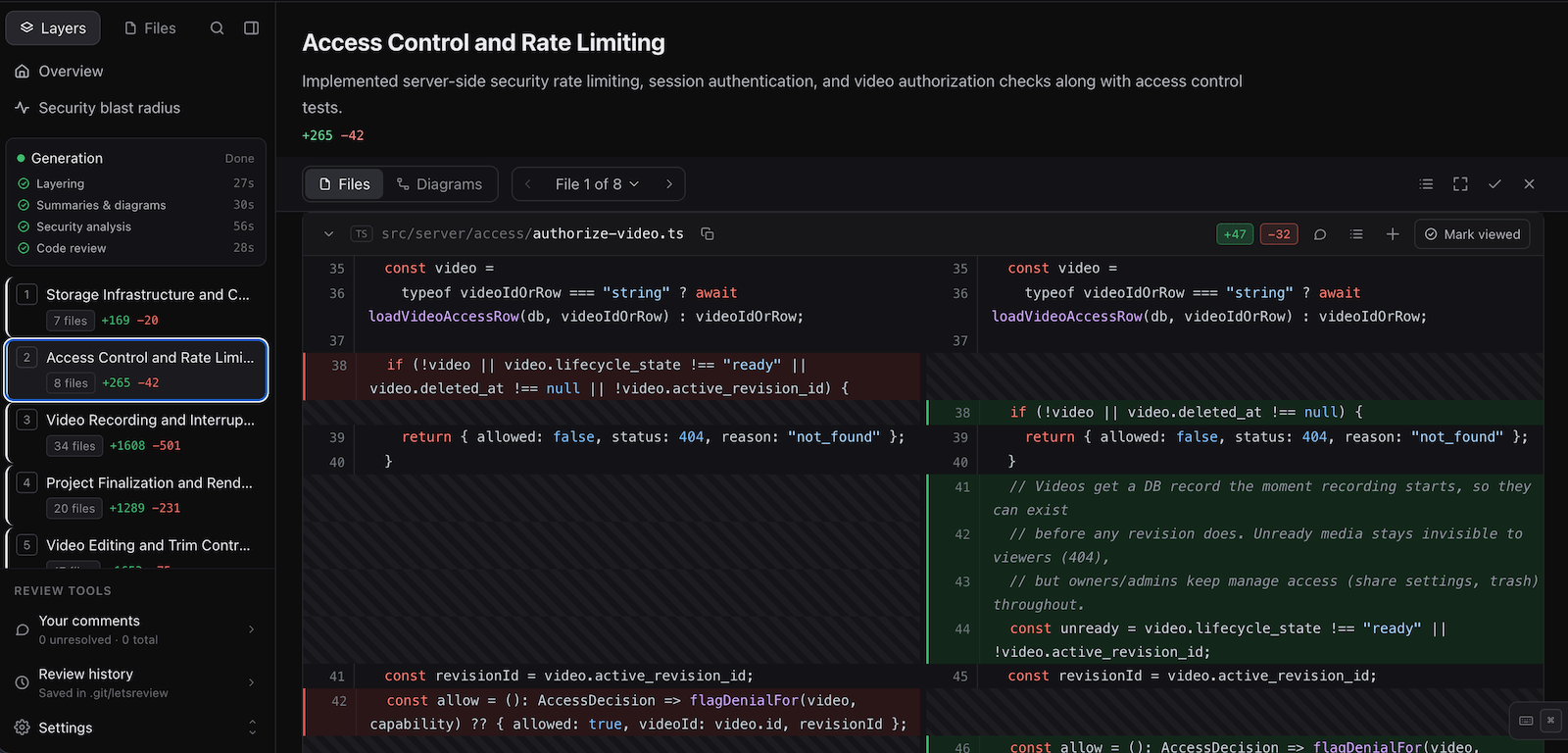This screenshot has width=1568, height=753.
Task: Click the list icon in the file header
Action: (1356, 234)
